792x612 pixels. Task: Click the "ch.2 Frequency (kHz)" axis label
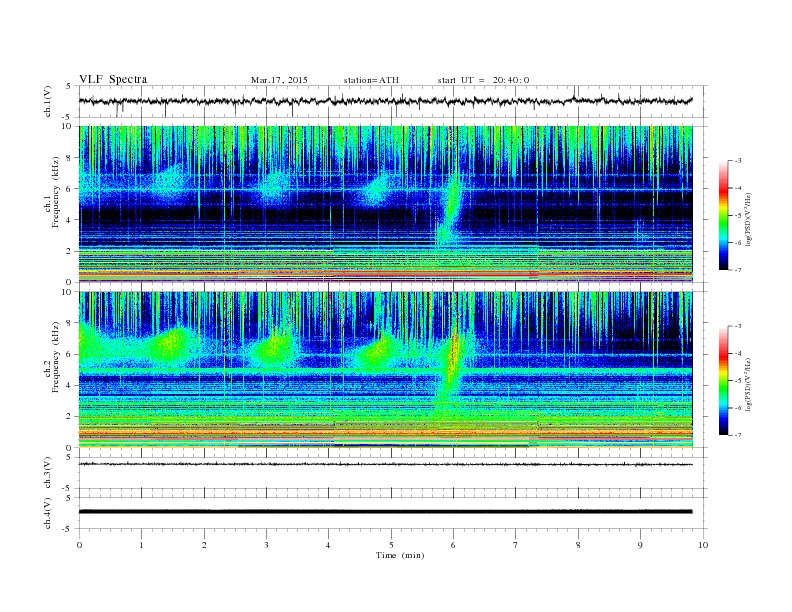pyautogui.click(x=51, y=357)
